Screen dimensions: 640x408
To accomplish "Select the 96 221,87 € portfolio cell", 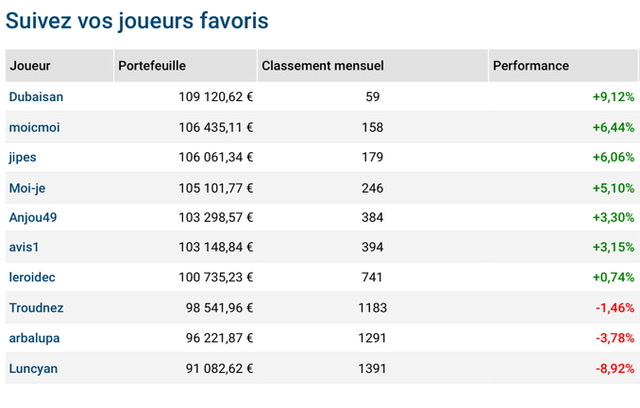I will [219, 338].
